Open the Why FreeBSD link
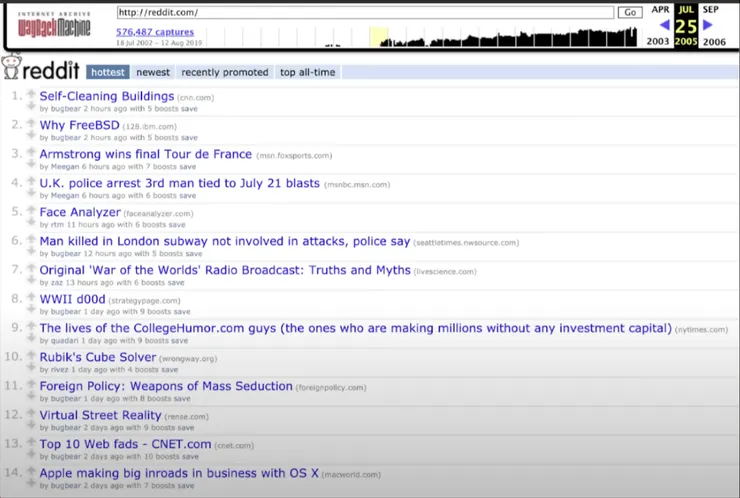The width and height of the screenshot is (740, 498). click(79, 125)
